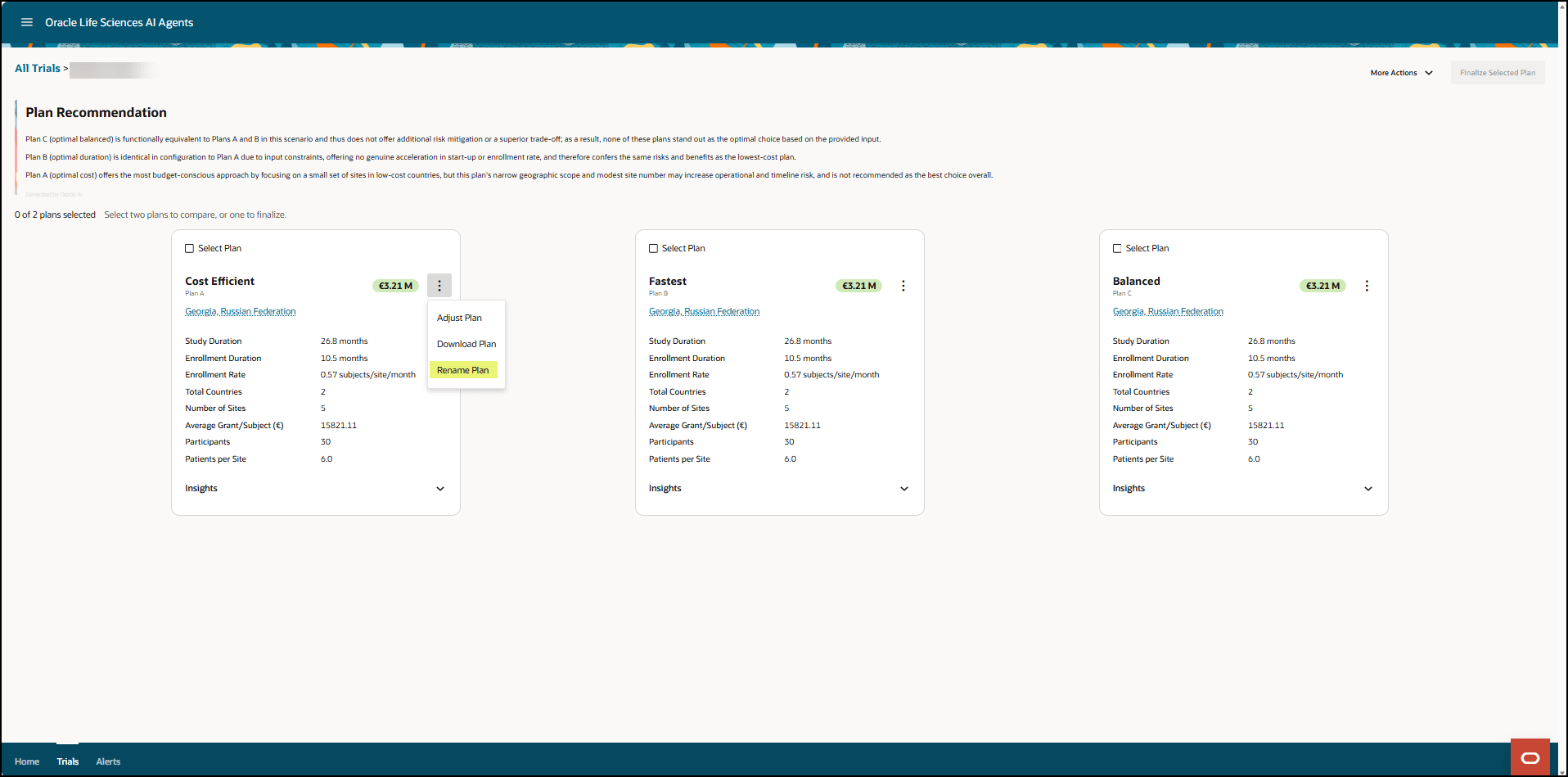Click Enrollment Rate value in Cost Efficient card

(368, 375)
